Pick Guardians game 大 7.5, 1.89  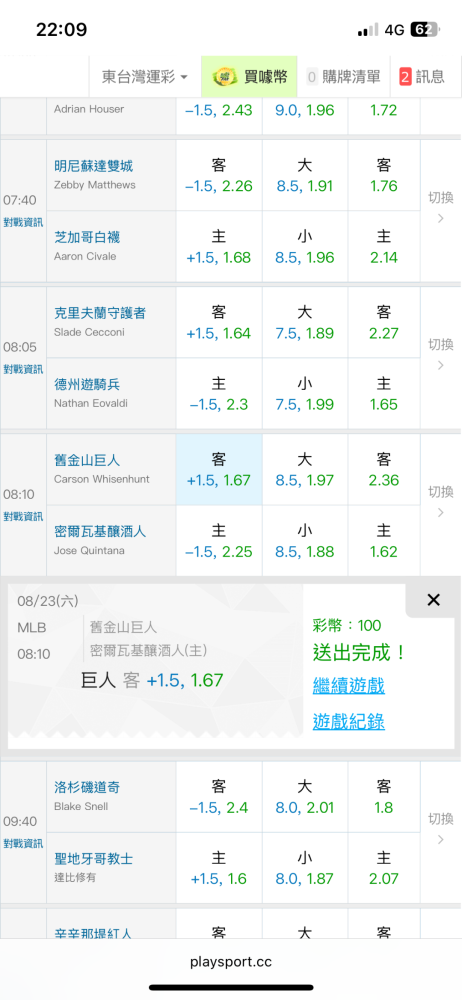(x=304, y=322)
